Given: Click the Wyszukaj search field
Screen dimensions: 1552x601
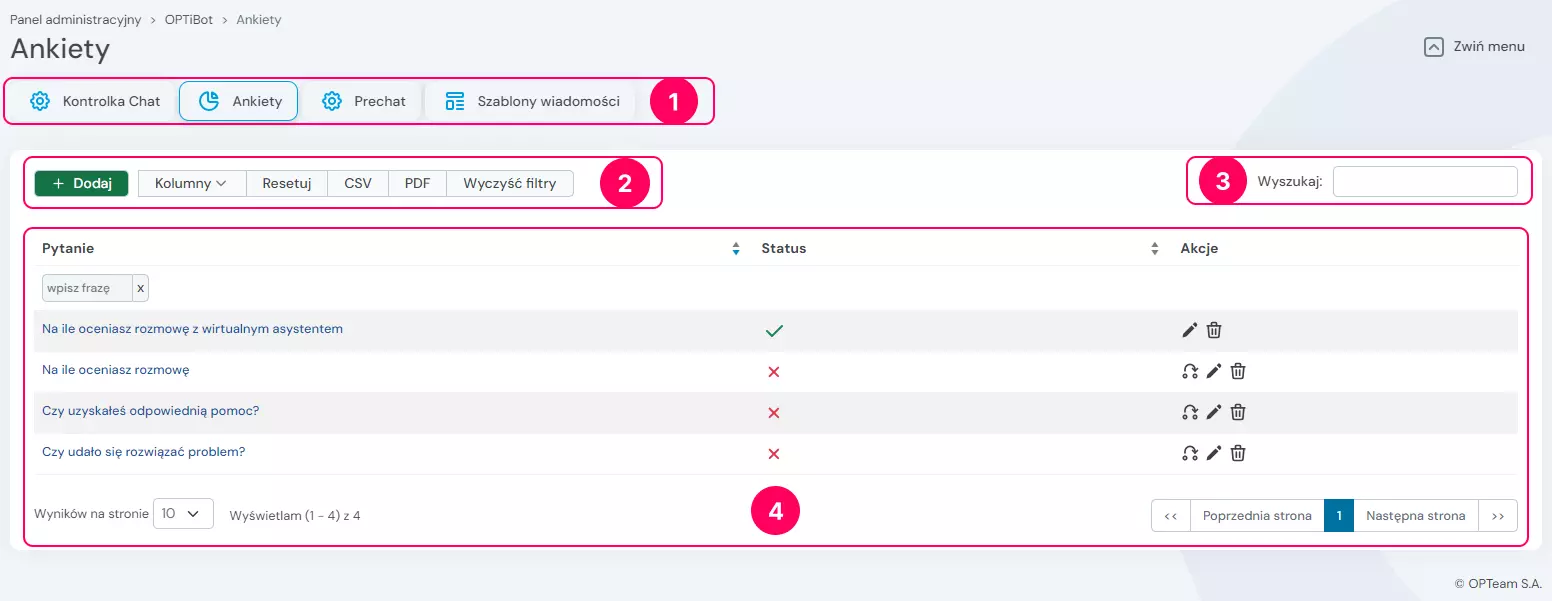Looking at the screenshot, I should (x=1425, y=182).
